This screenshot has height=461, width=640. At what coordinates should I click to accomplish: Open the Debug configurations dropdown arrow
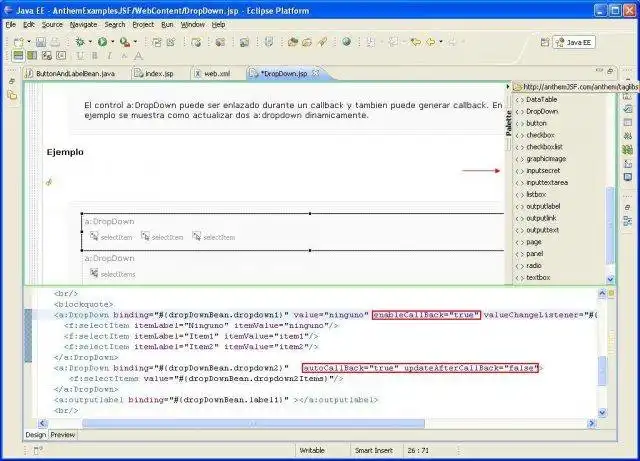click(90, 42)
